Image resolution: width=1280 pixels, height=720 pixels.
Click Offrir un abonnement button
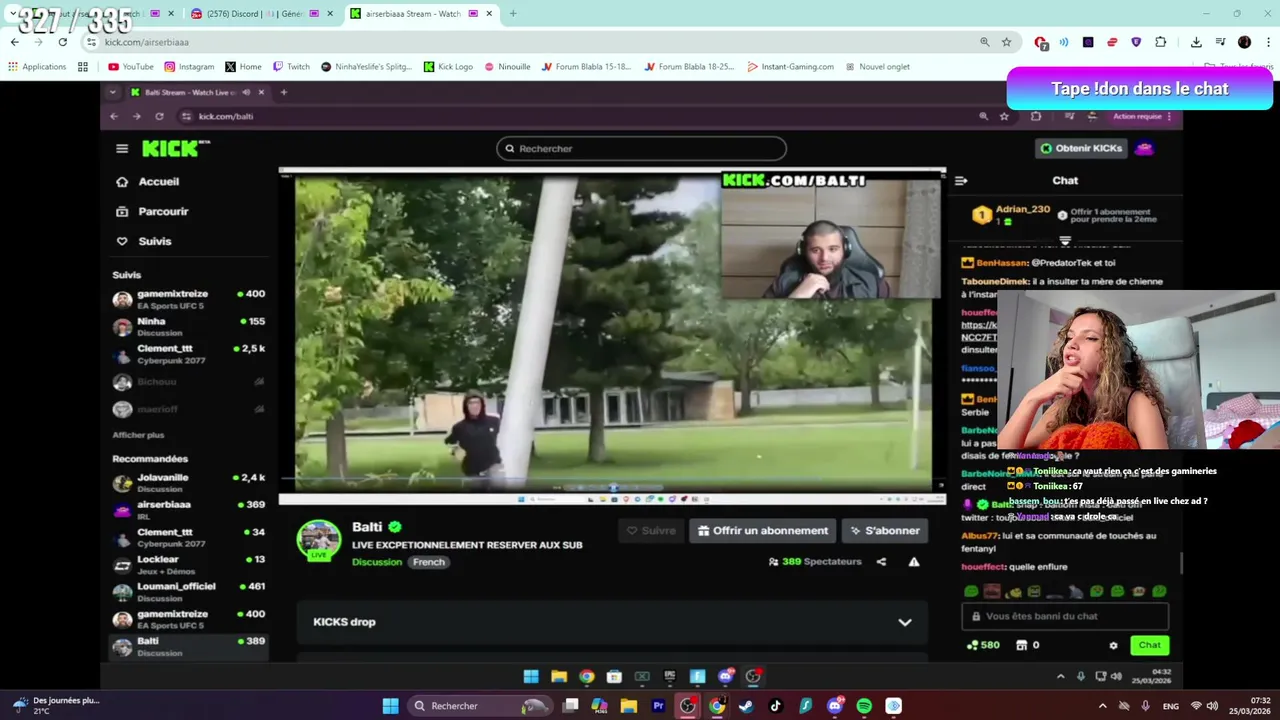pyautogui.click(x=762, y=531)
